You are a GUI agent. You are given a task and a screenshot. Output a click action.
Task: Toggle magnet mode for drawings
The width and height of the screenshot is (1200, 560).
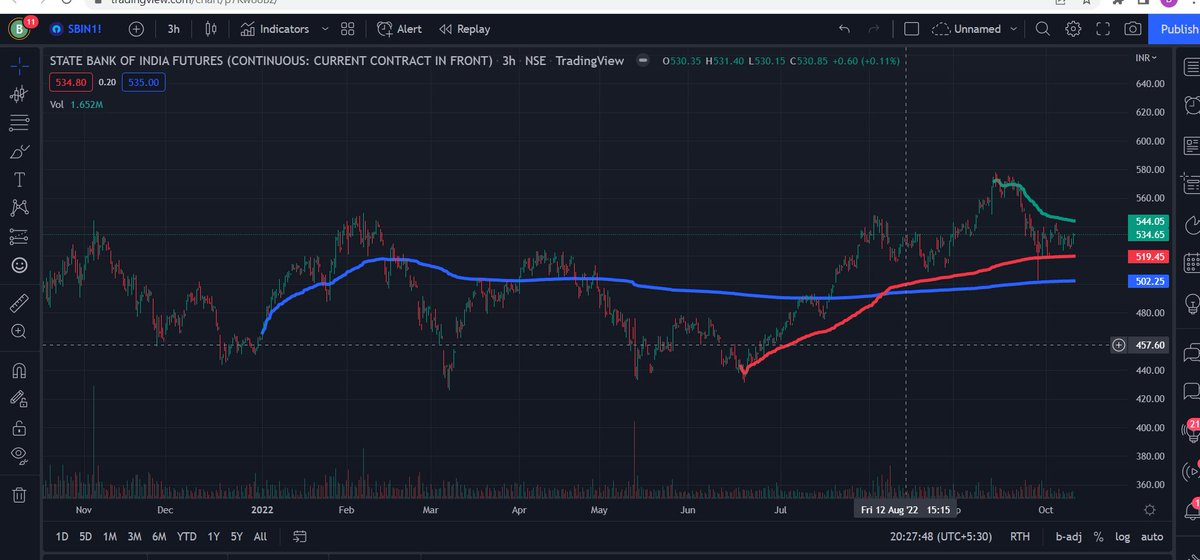pos(19,370)
